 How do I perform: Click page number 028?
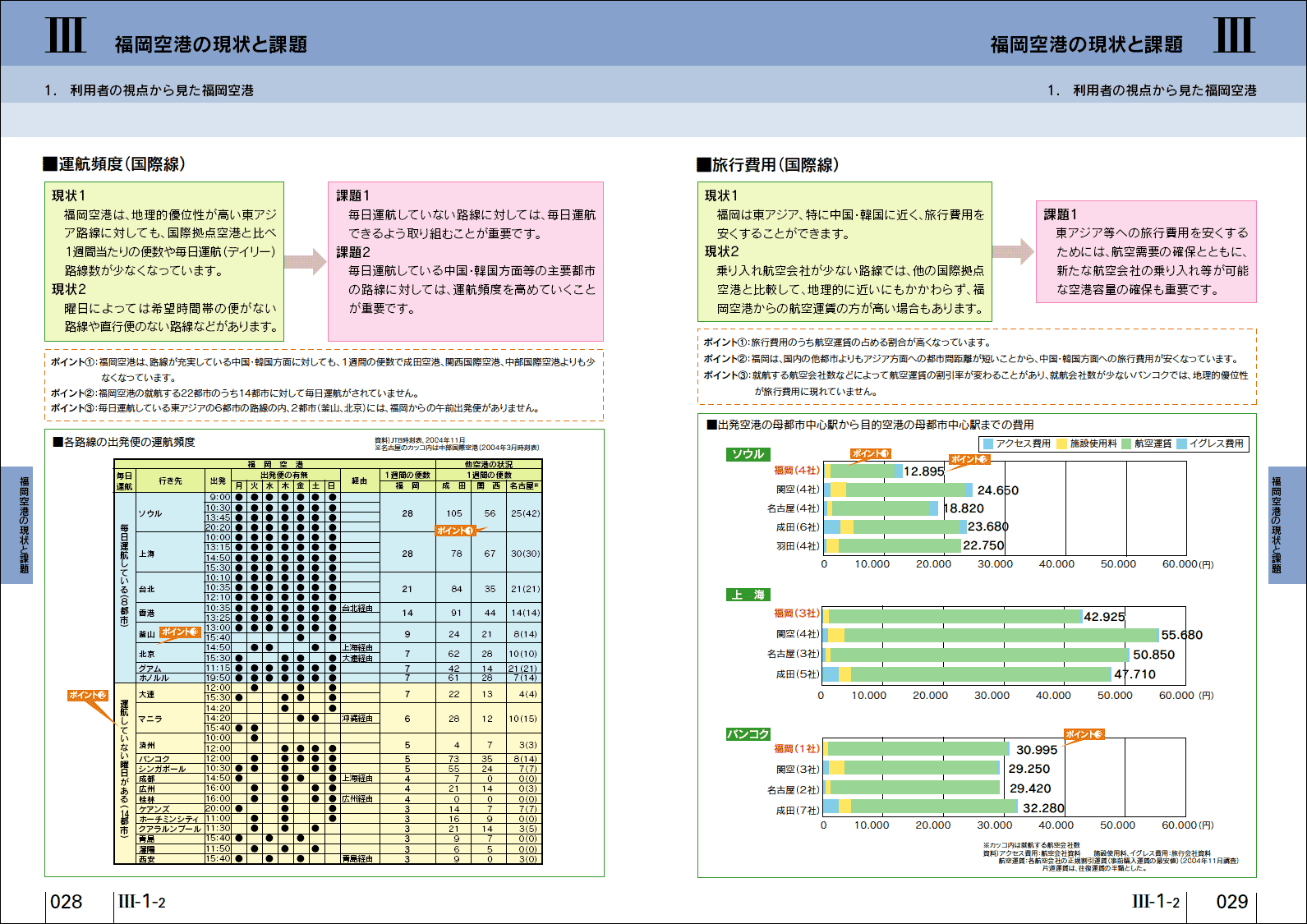[67, 902]
